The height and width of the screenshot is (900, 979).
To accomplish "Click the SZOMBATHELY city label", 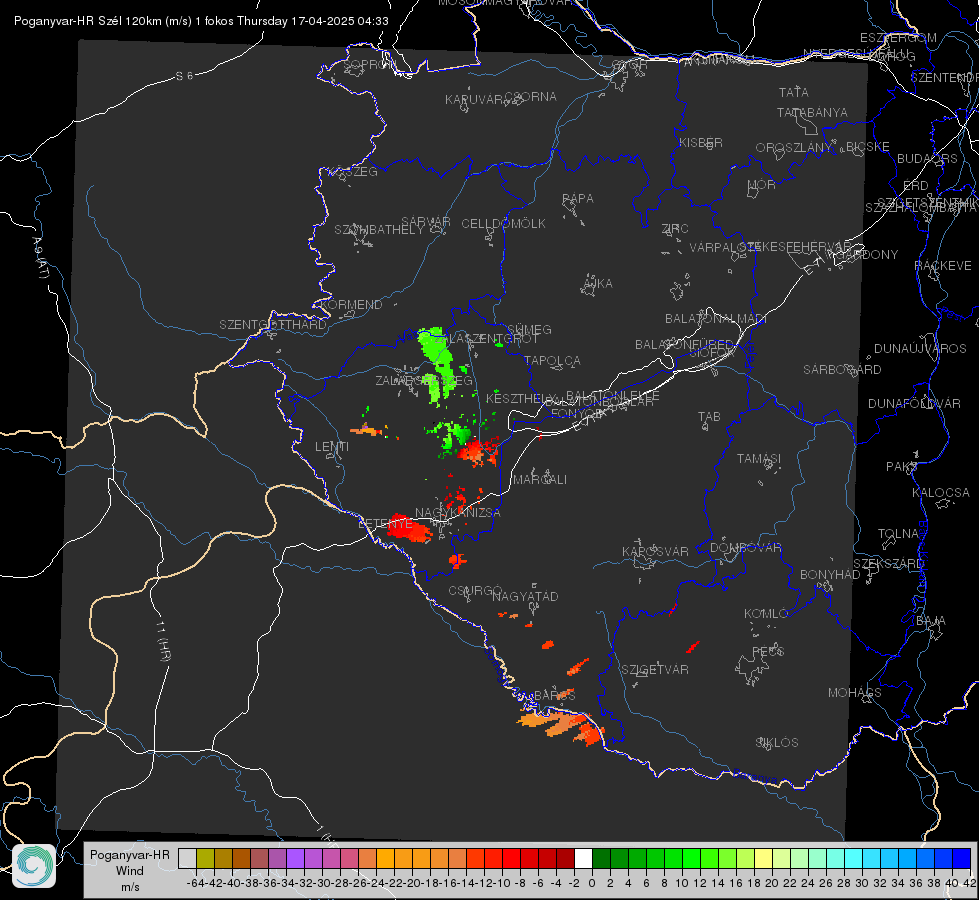I will click(379, 230).
